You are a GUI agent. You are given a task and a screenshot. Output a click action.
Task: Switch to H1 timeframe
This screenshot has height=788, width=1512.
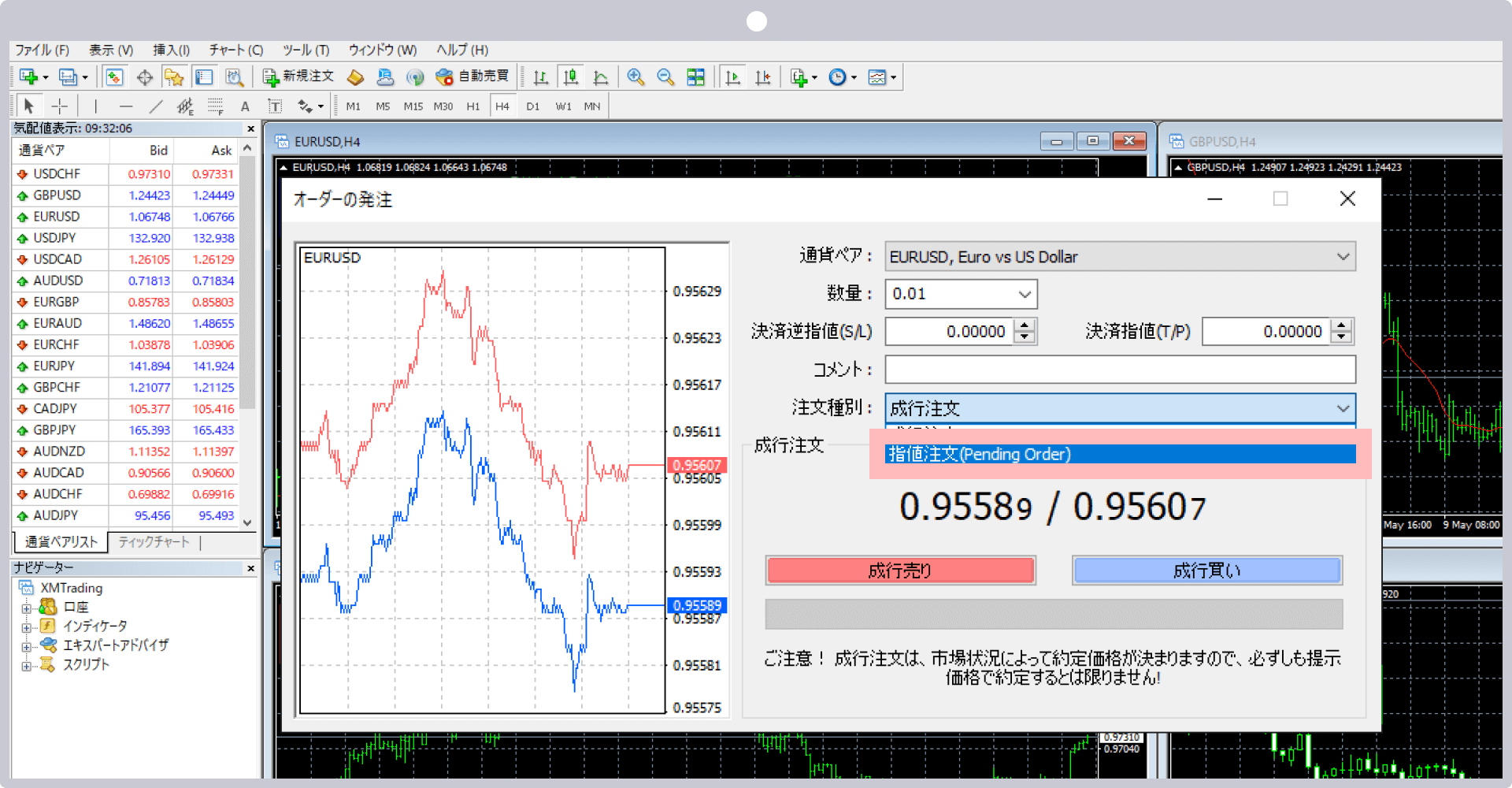pos(472,106)
